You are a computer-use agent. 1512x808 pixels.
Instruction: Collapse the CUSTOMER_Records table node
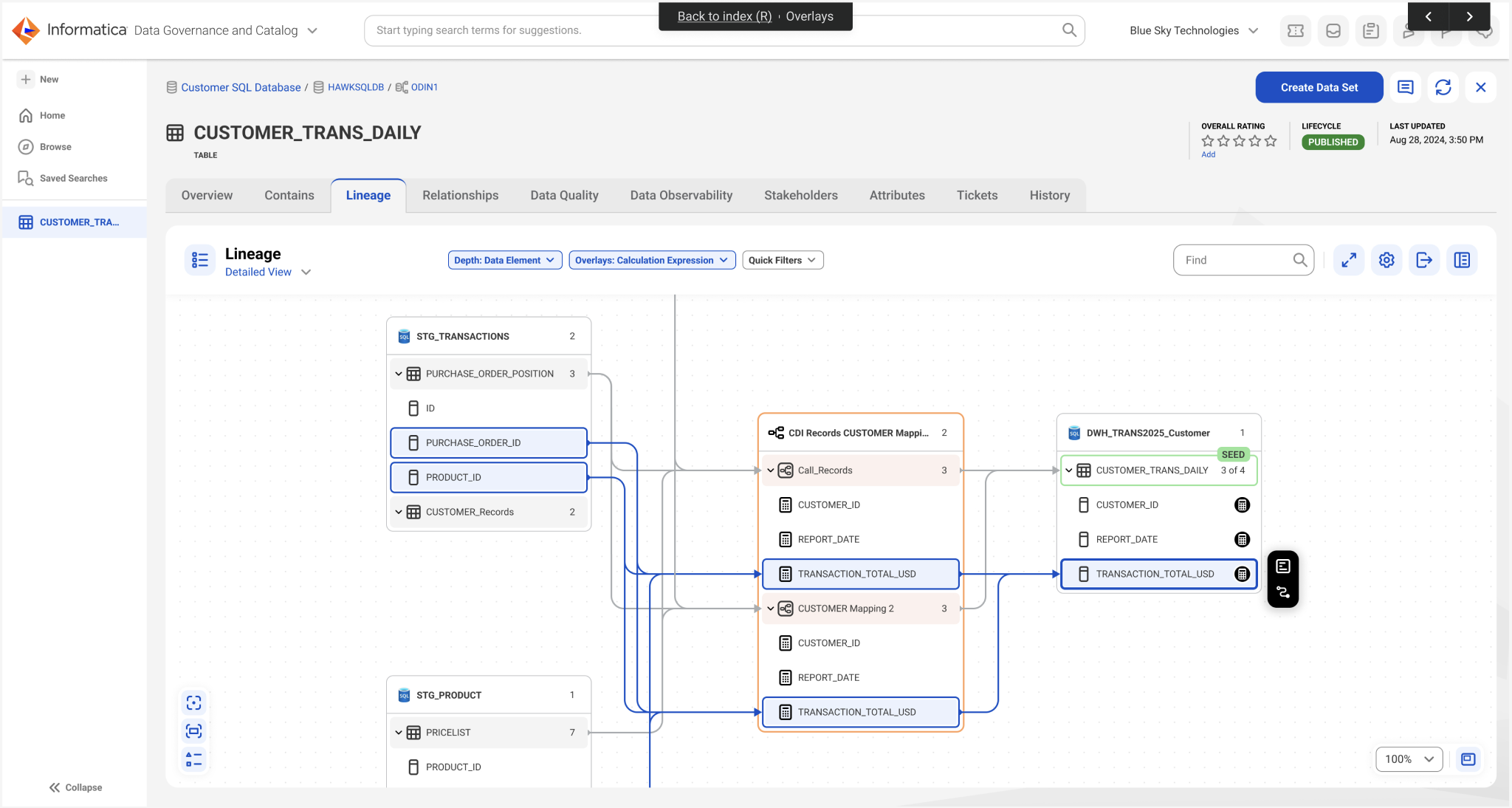pyautogui.click(x=399, y=512)
